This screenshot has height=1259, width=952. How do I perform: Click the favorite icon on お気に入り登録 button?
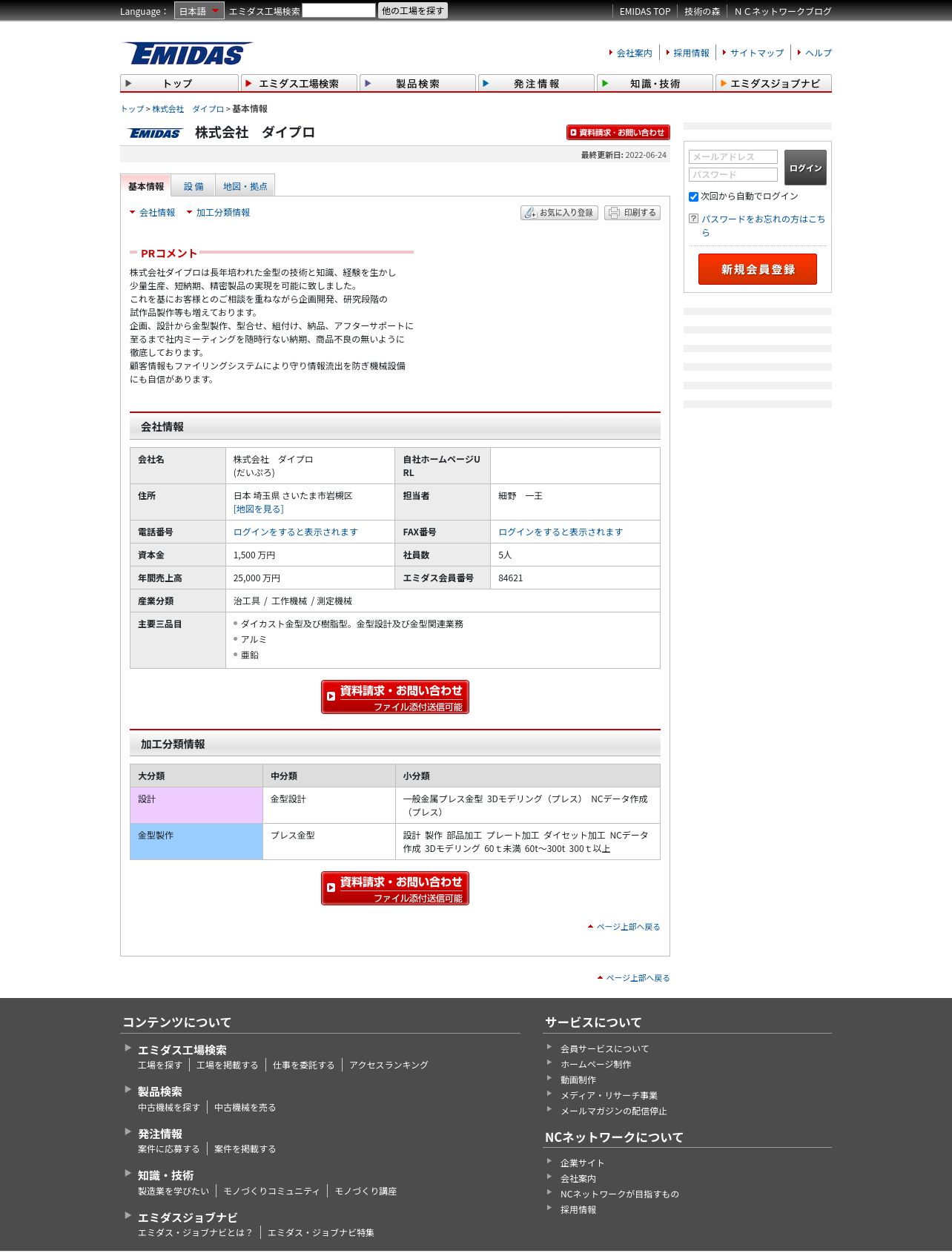[x=530, y=213]
